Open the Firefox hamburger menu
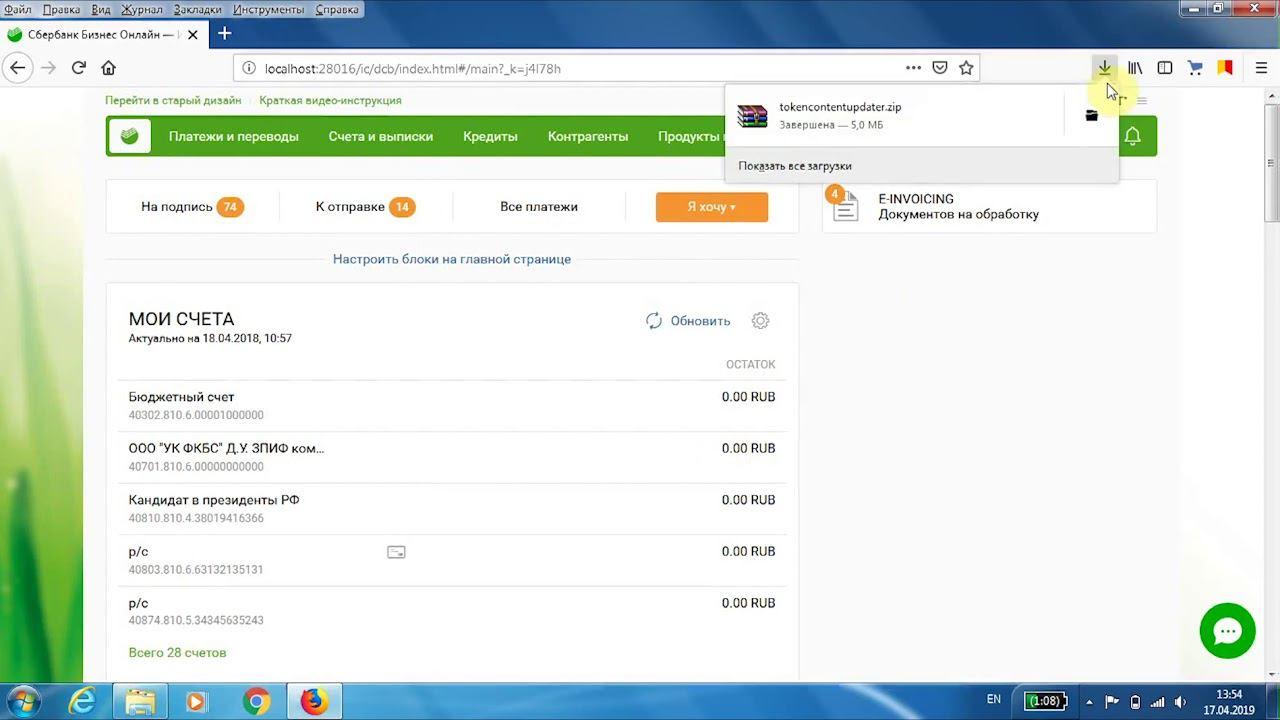Image resolution: width=1280 pixels, height=720 pixels. (x=1261, y=68)
